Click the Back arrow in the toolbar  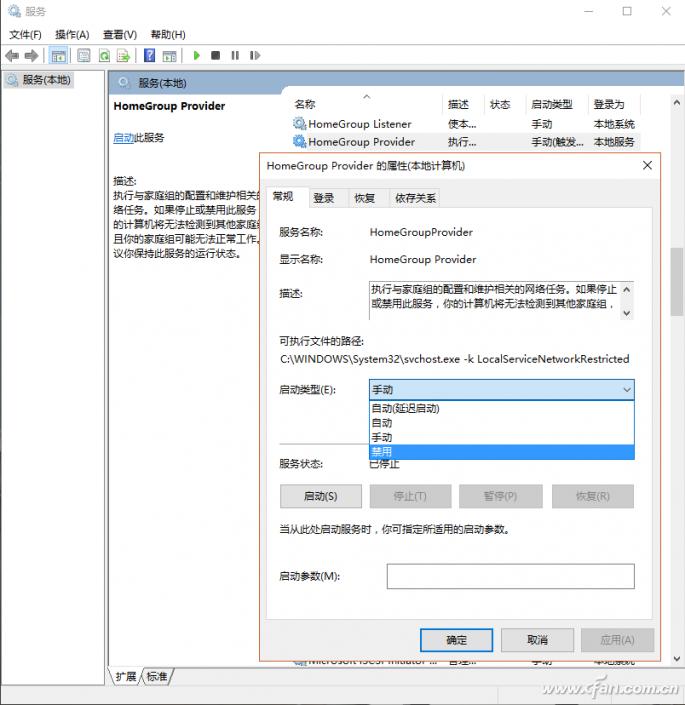[x=12, y=56]
